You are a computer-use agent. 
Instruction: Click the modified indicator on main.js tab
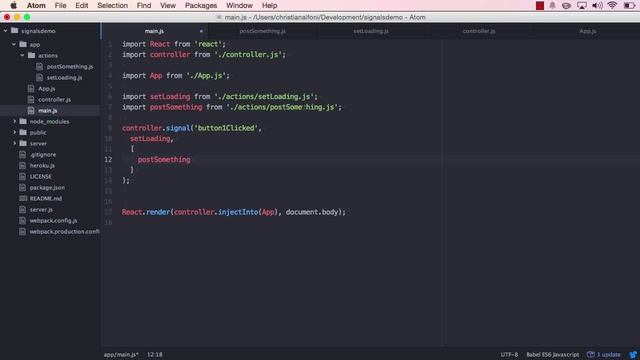click(x=201, y=31)
